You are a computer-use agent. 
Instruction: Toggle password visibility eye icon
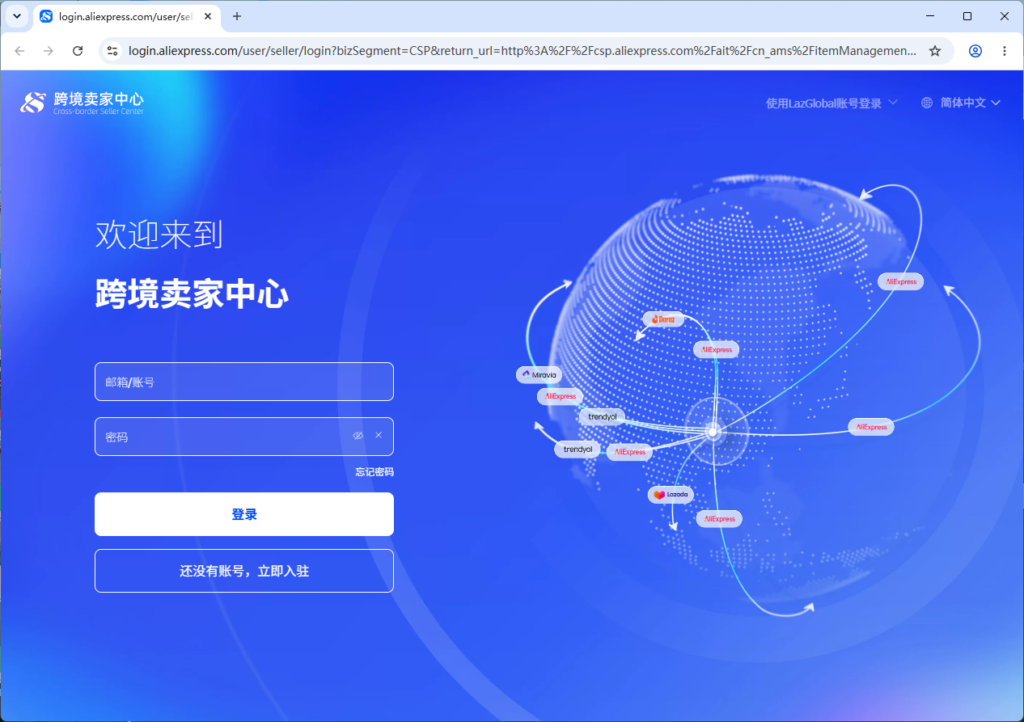tap(358, 435)
